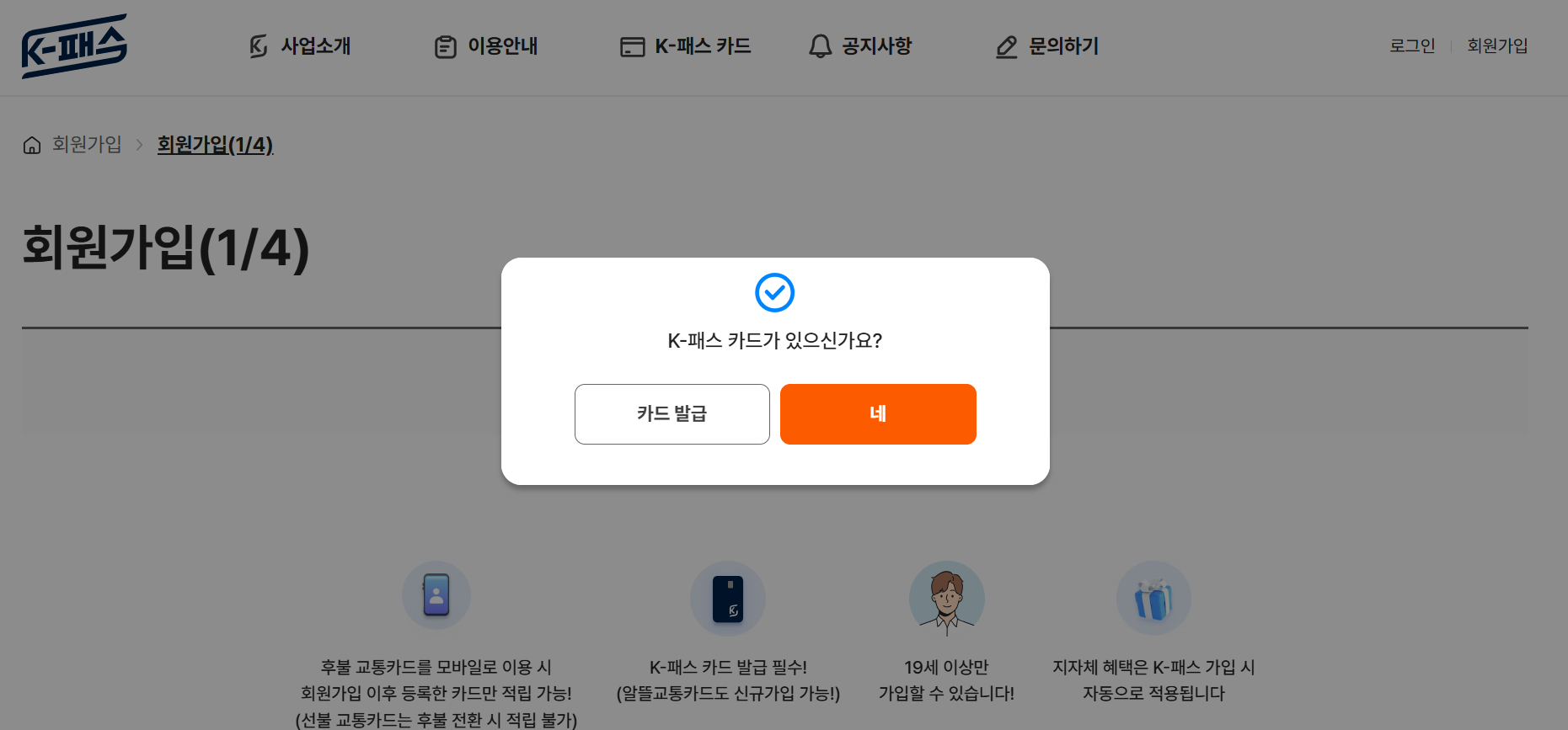Click the man avatar illustration icon
This screenshot has width=1568, height=730.
pos(947,599)
